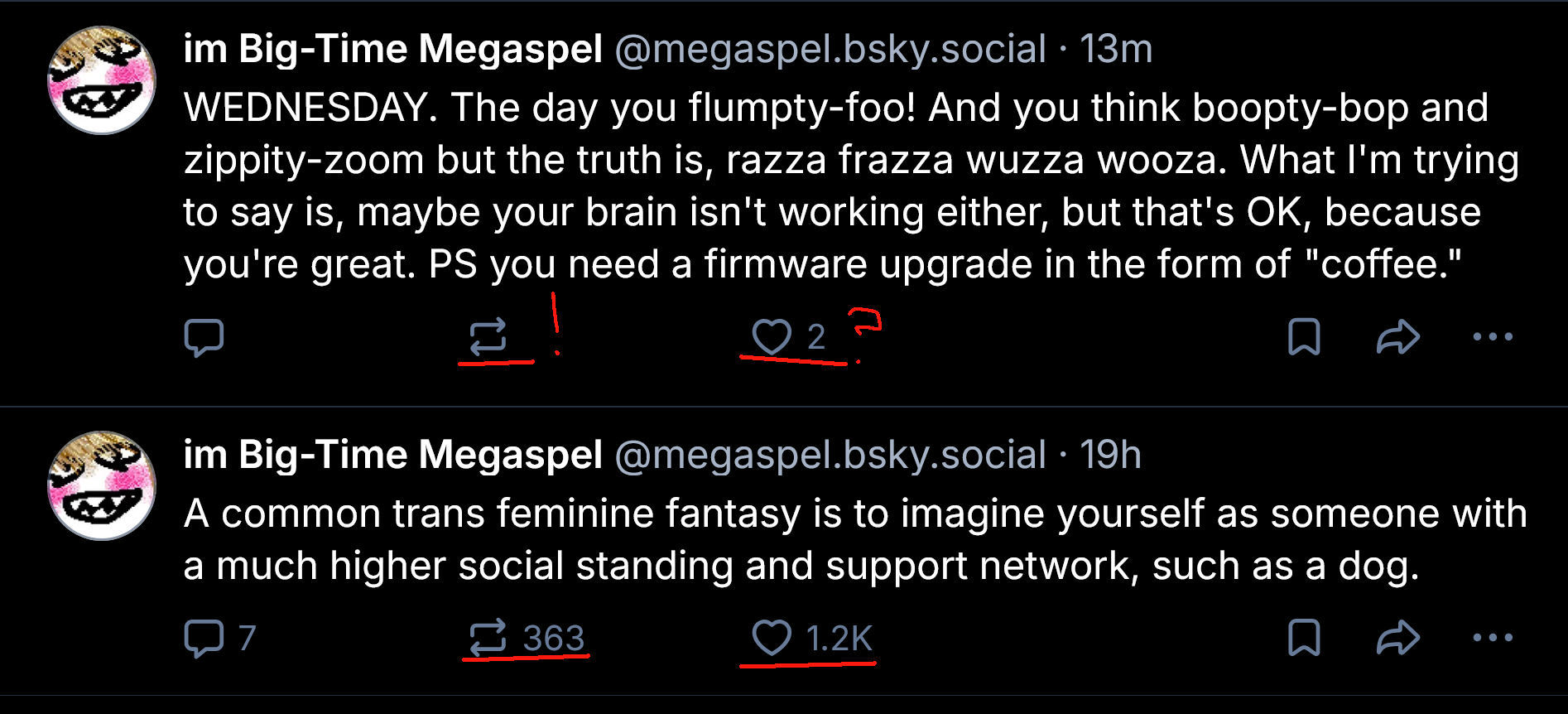Open avatar on the 19h post

click(102, 485)
